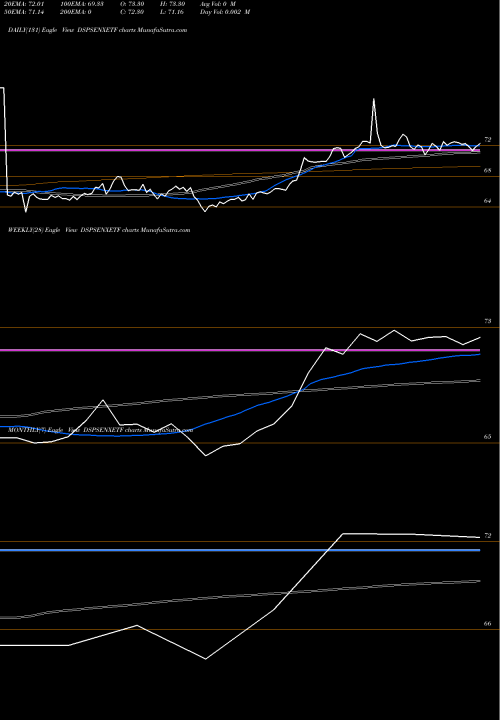Click the WEEKLY(28) Eagle View chart title
500x720 pixels.
pyautogui.click(x=99, y=230)
